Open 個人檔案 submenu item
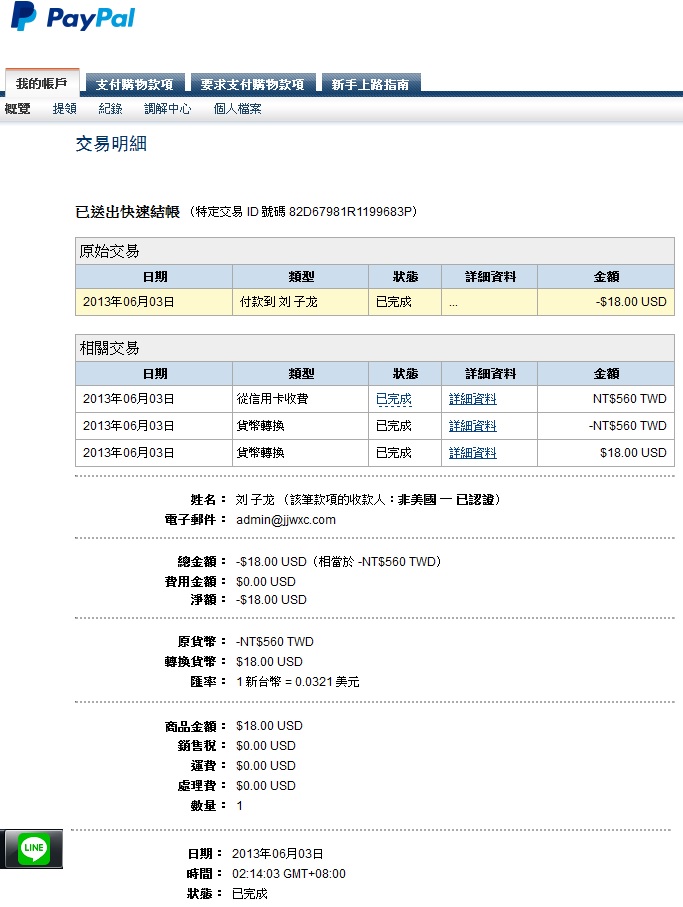This screenshot has height=907, width=683. point(238,109)
